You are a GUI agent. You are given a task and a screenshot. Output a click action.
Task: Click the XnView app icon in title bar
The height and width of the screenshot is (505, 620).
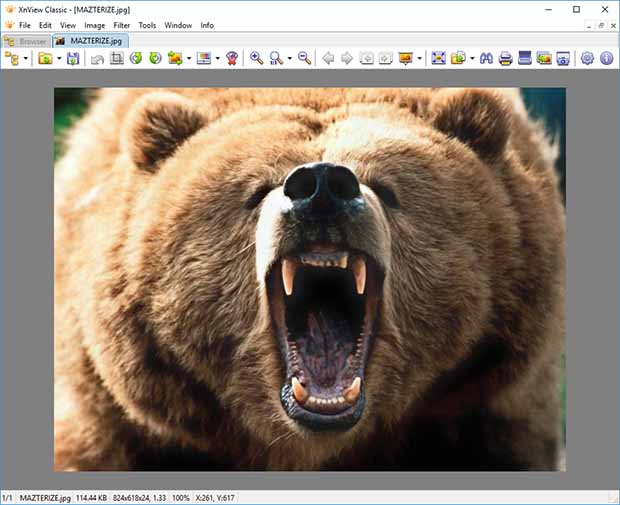pyautogui.click(x=9, y=9)
